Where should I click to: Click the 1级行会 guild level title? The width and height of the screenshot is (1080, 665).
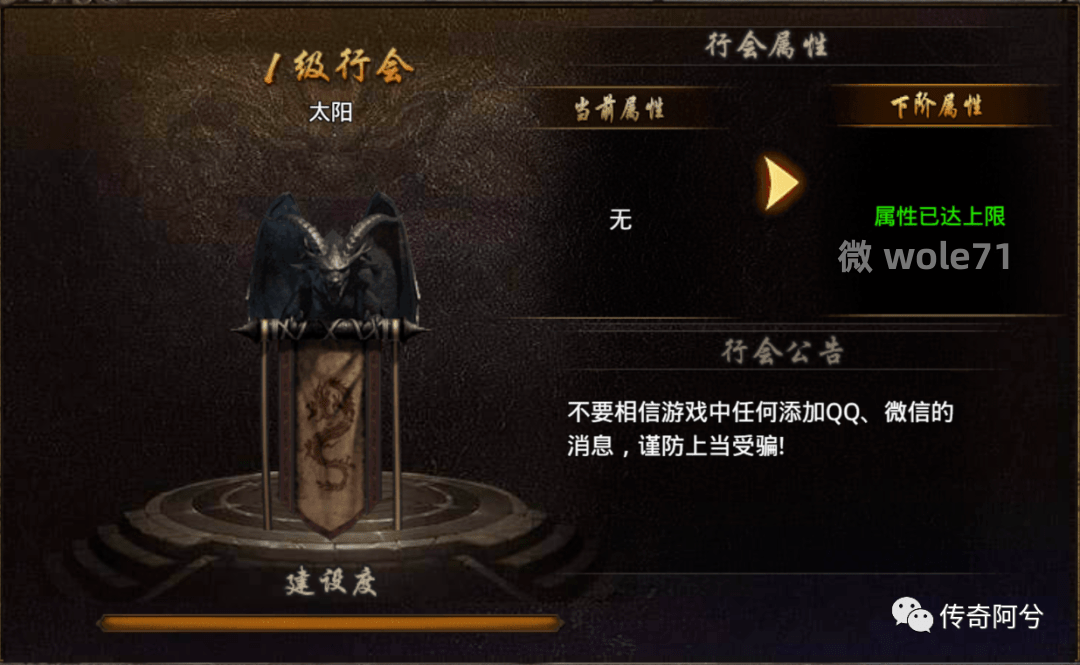click(339, 69)
